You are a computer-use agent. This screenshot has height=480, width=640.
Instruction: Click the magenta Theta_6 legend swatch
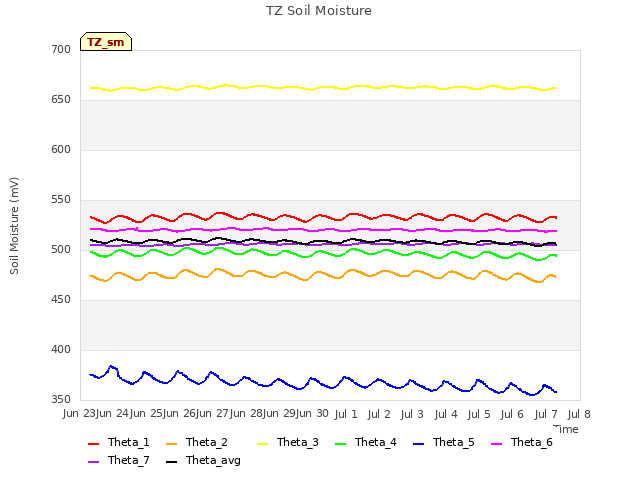[x=496, y=444]
